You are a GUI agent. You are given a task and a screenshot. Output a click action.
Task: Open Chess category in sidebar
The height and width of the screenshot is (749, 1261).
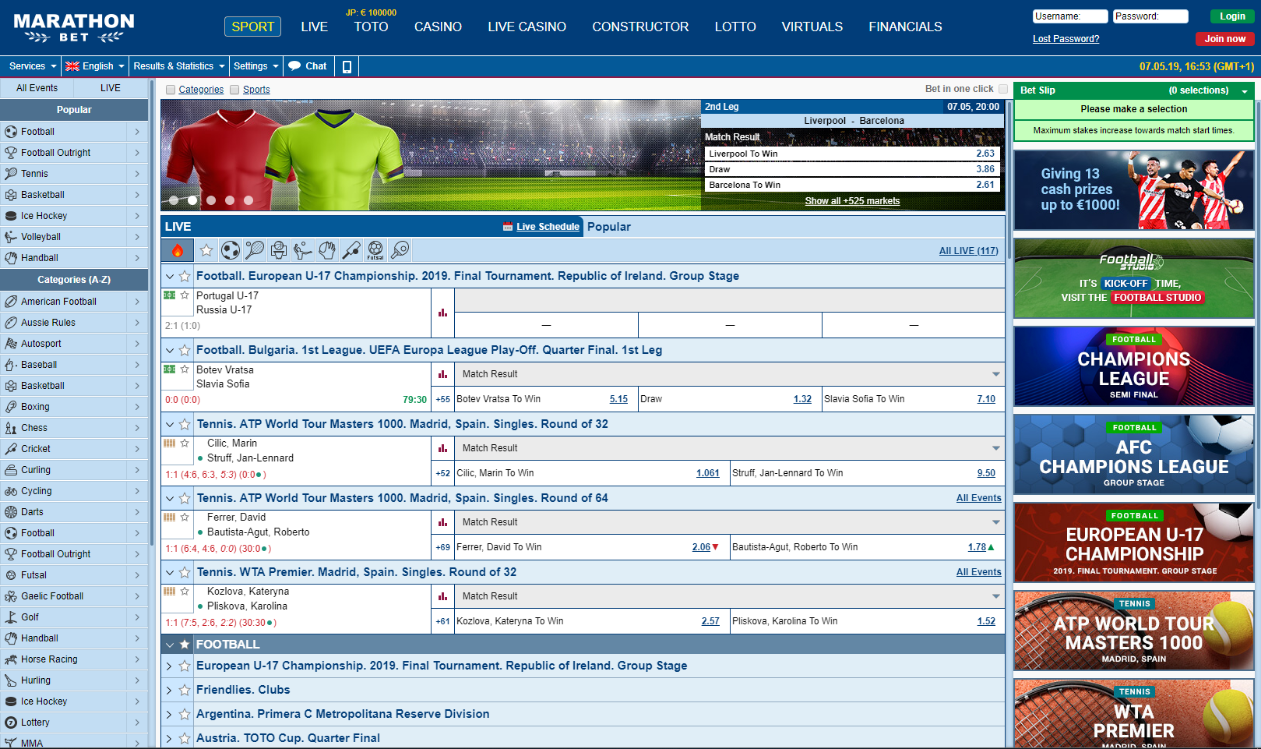(x=74, y=428)
